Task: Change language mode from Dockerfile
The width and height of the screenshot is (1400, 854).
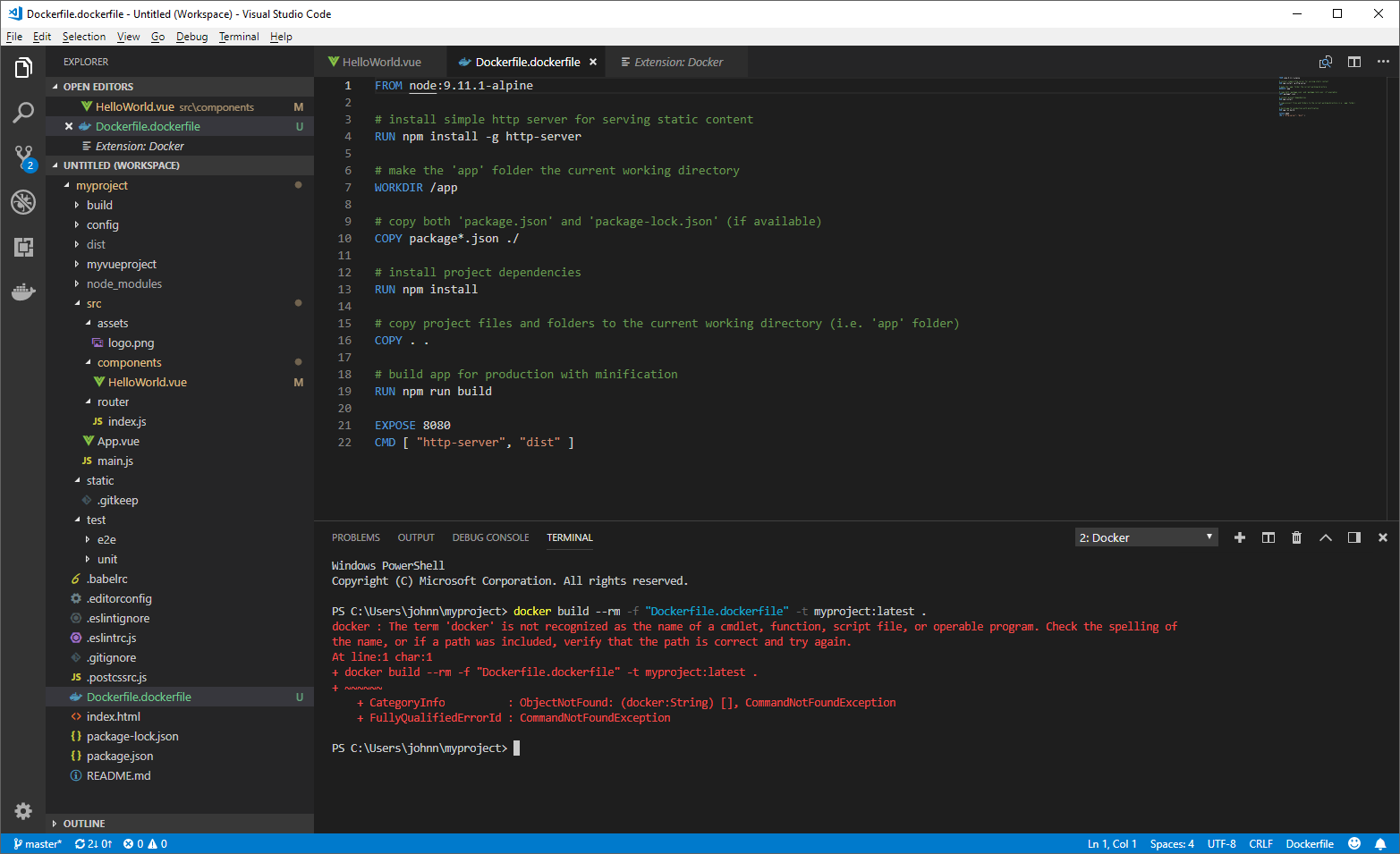Action: [1310, 844]
